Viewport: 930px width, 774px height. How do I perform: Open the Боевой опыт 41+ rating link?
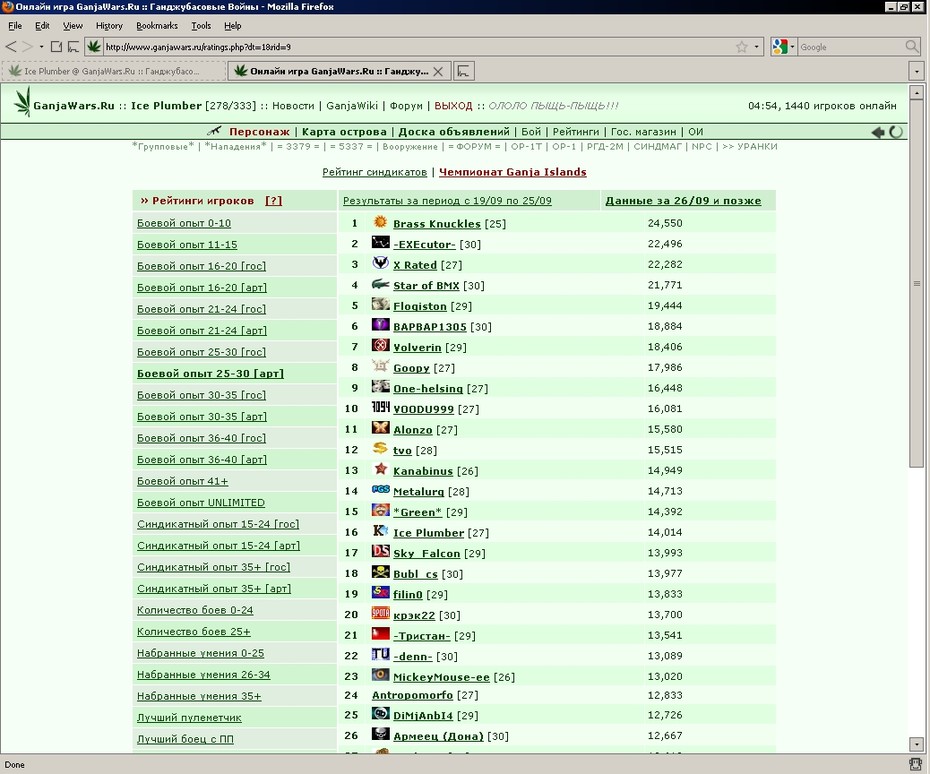click(183, 481)
